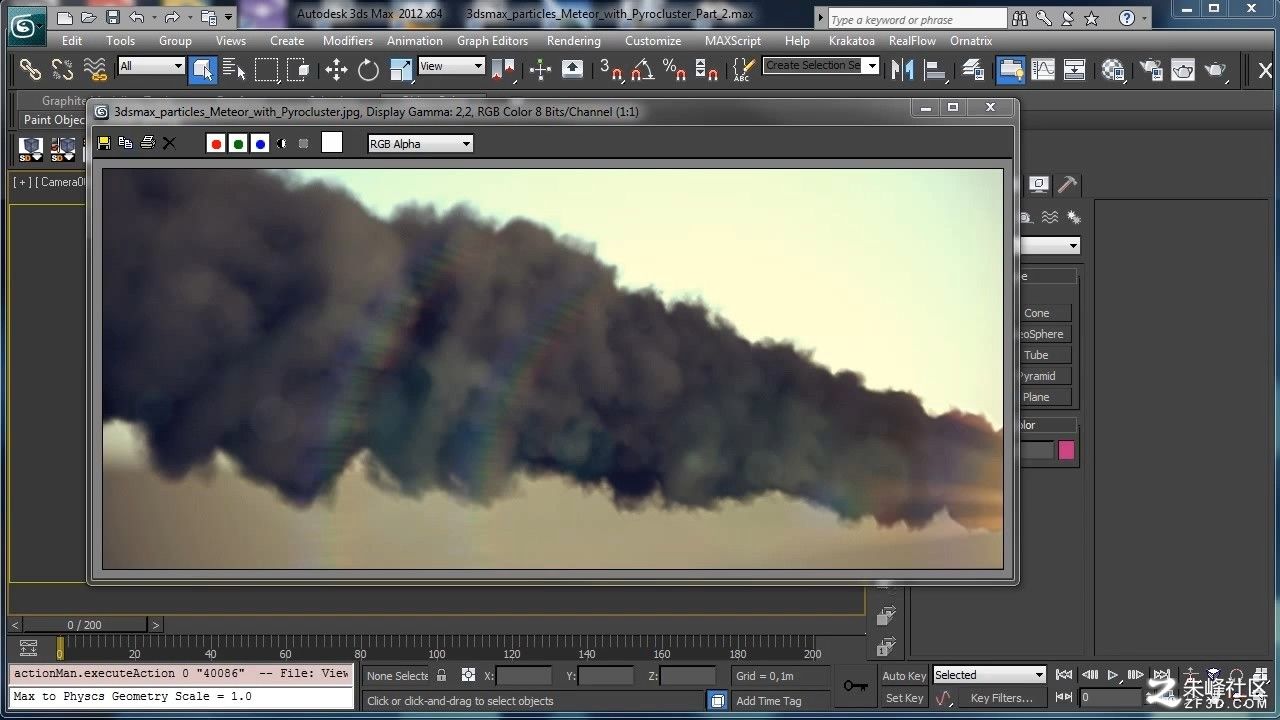This screenshot has height=720, width=1280.
Task: Clear the rendered frame with X icon
Action: coord(169,143)
